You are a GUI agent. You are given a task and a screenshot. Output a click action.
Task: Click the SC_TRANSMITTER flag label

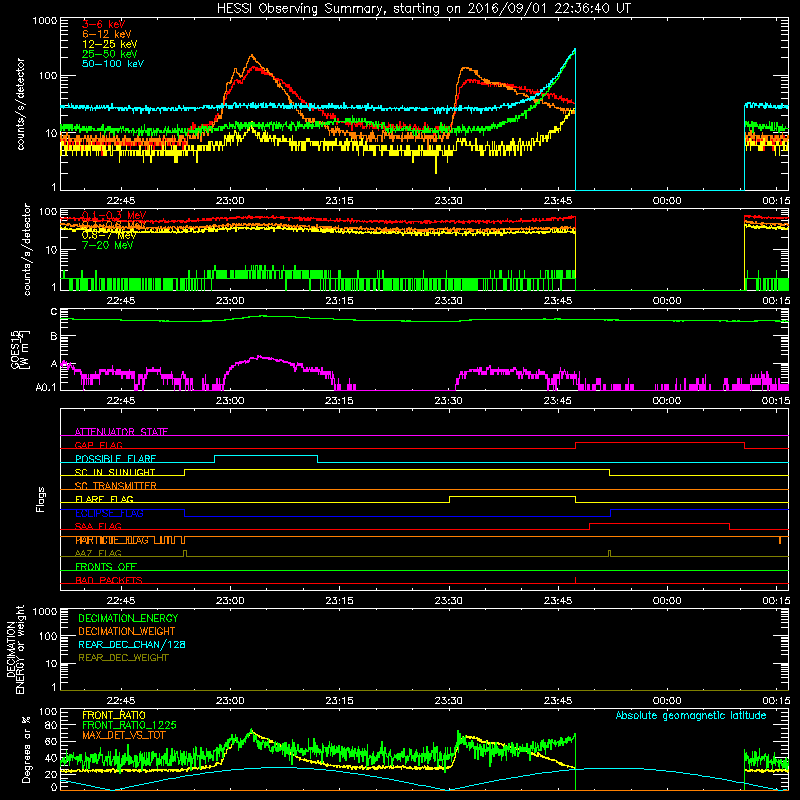click(116, 486)
